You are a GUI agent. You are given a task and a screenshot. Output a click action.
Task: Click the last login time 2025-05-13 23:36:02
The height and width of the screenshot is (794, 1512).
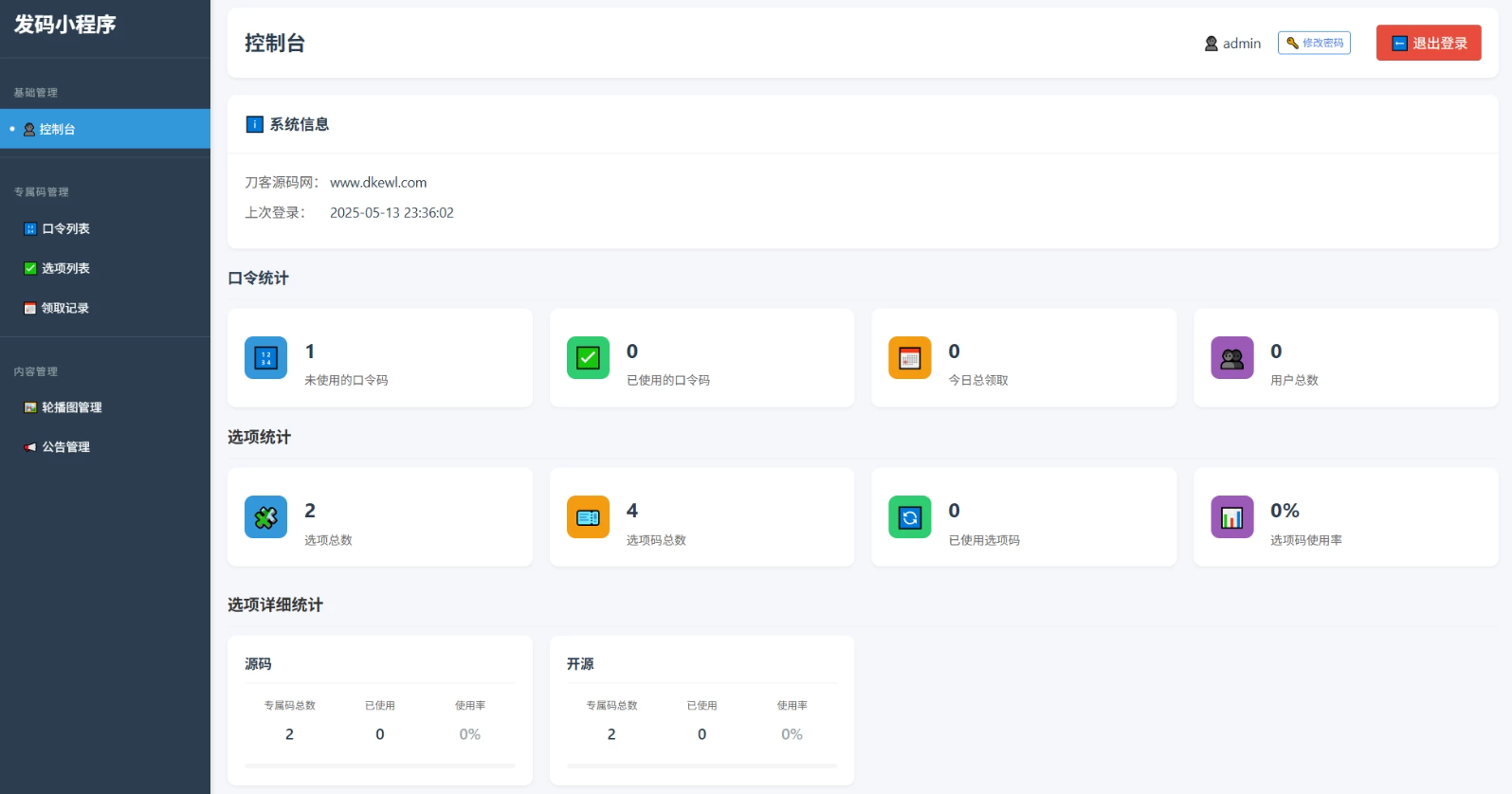click(x=392, y=212)
